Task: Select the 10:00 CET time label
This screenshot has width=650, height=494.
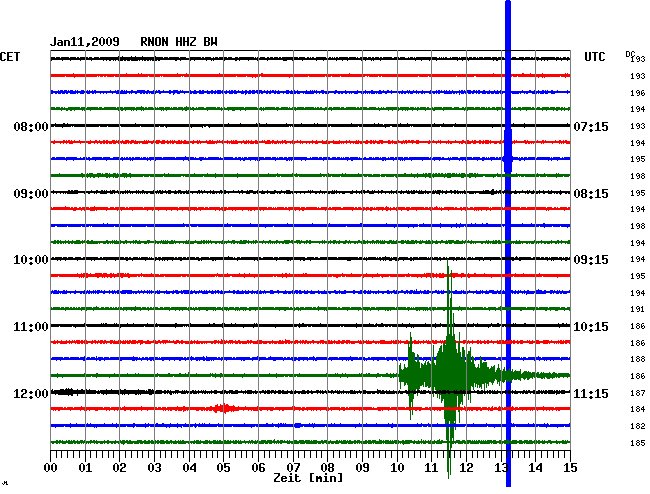Action: (31, 260)
